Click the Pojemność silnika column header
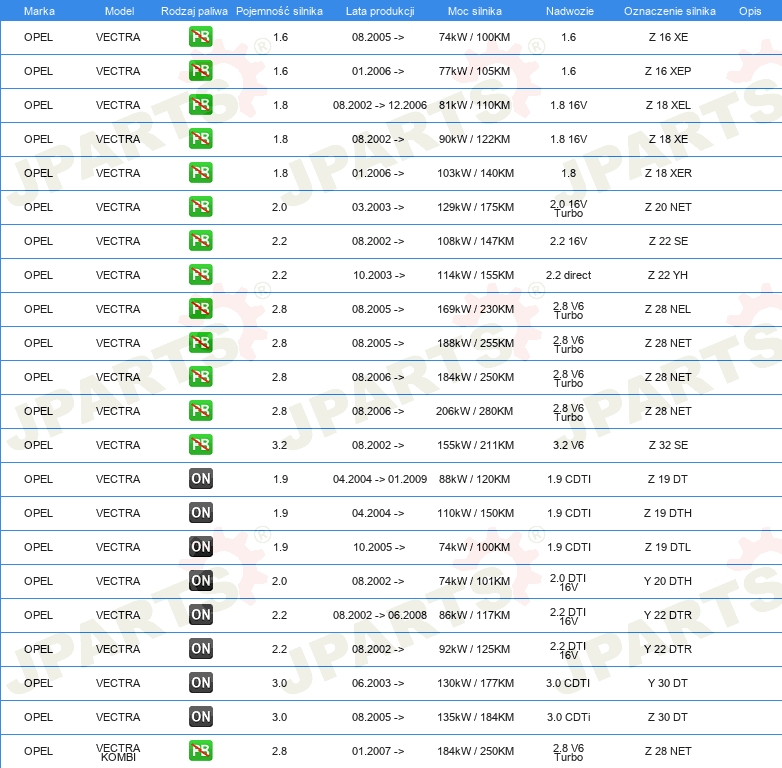Screen dimensions: 782x768 pos(279,11)
